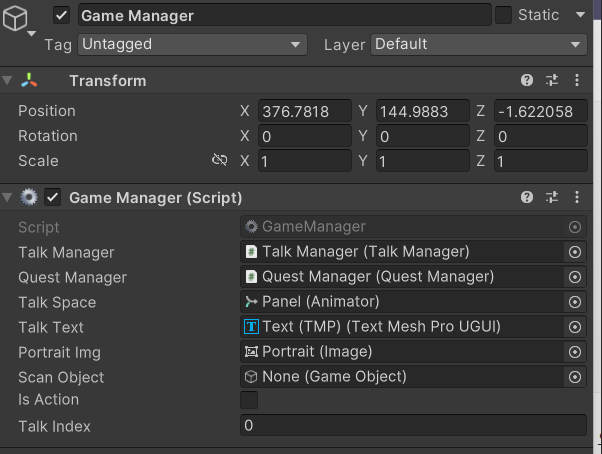Click the Position Y field 144.9883
Viewport: 602px width, 454px height.
423,111
